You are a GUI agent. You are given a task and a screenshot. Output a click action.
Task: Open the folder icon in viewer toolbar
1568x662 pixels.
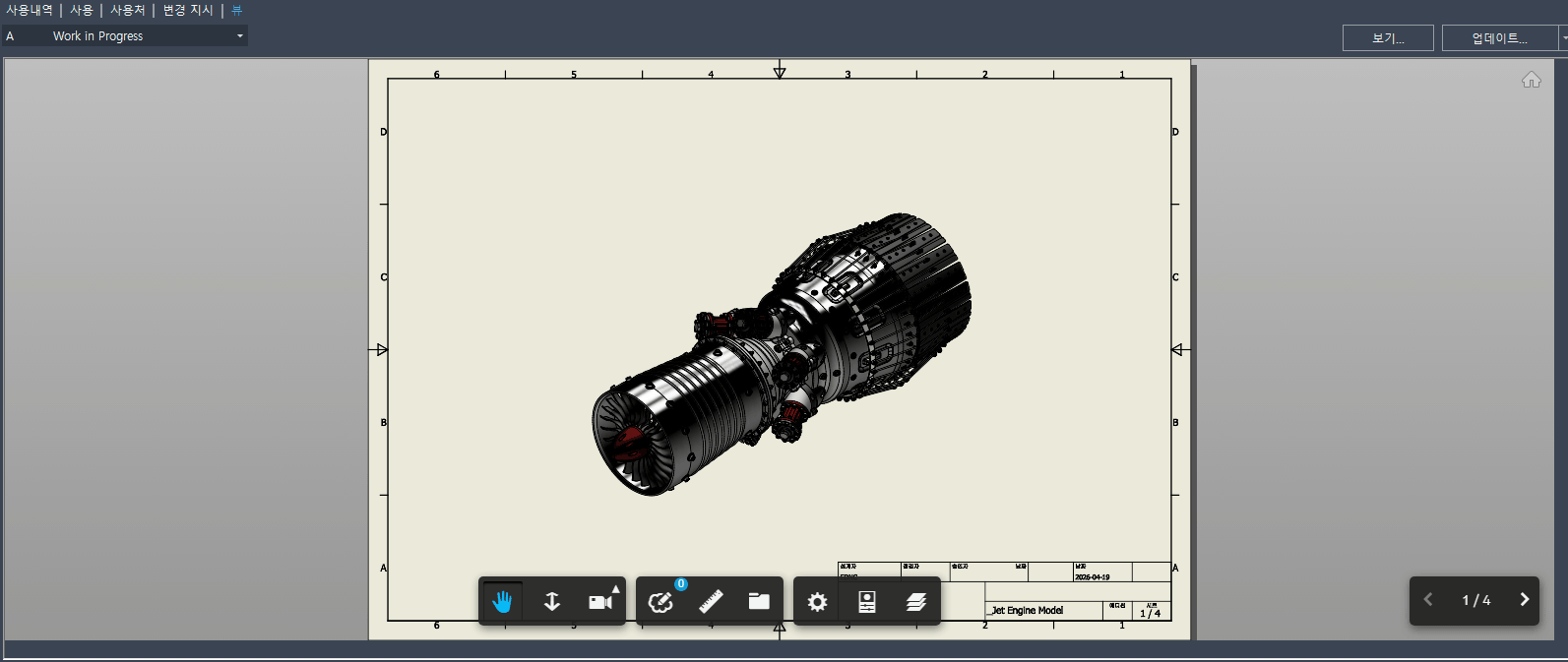point(759,601)
